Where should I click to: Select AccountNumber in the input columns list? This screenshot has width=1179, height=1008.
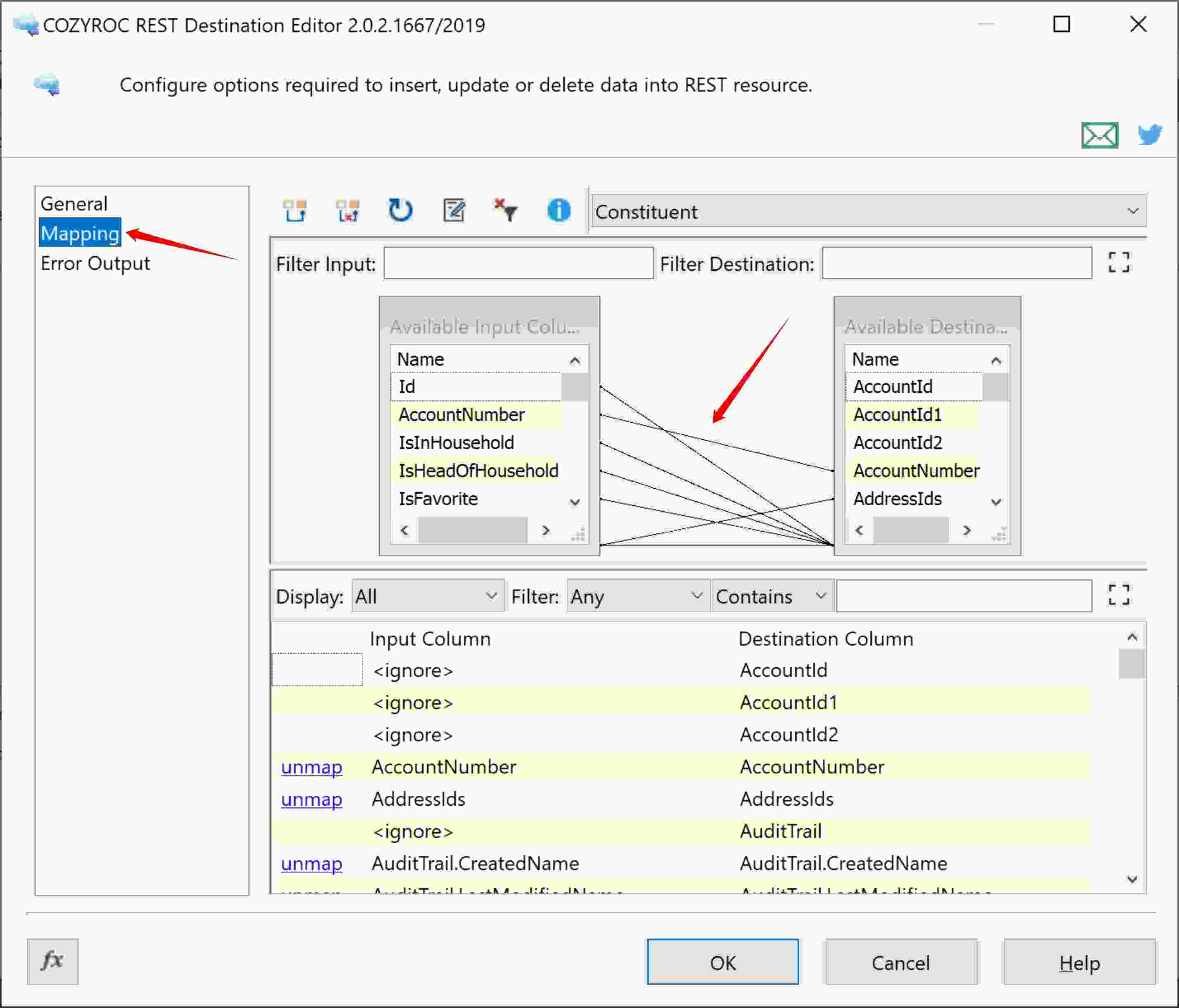pyautogui.click(x=476, y=415)
